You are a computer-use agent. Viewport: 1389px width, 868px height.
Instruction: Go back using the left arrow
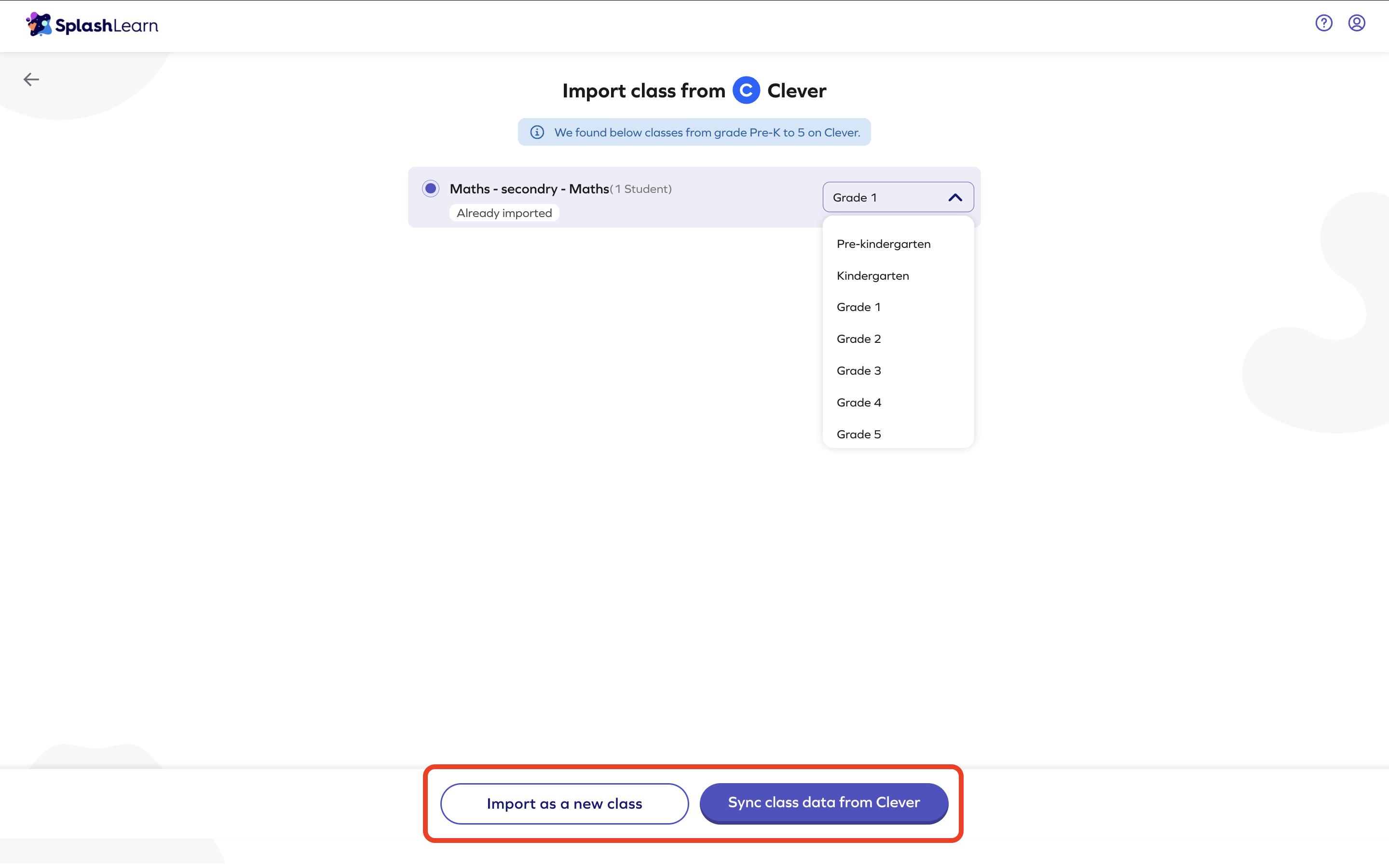click(31, 79)
